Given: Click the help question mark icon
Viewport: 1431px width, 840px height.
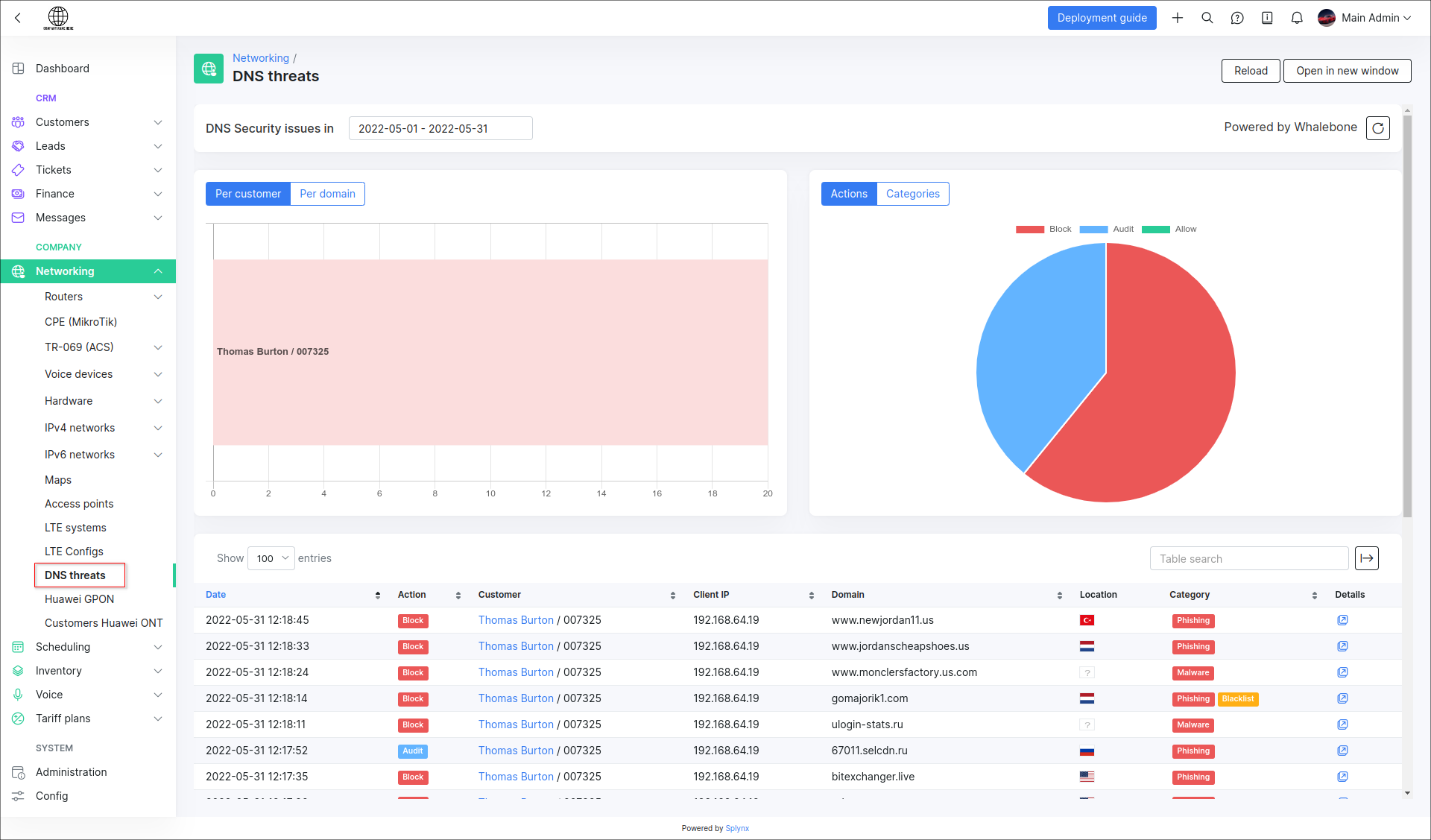Looking at the screenshot, I should click(1237, 18).
